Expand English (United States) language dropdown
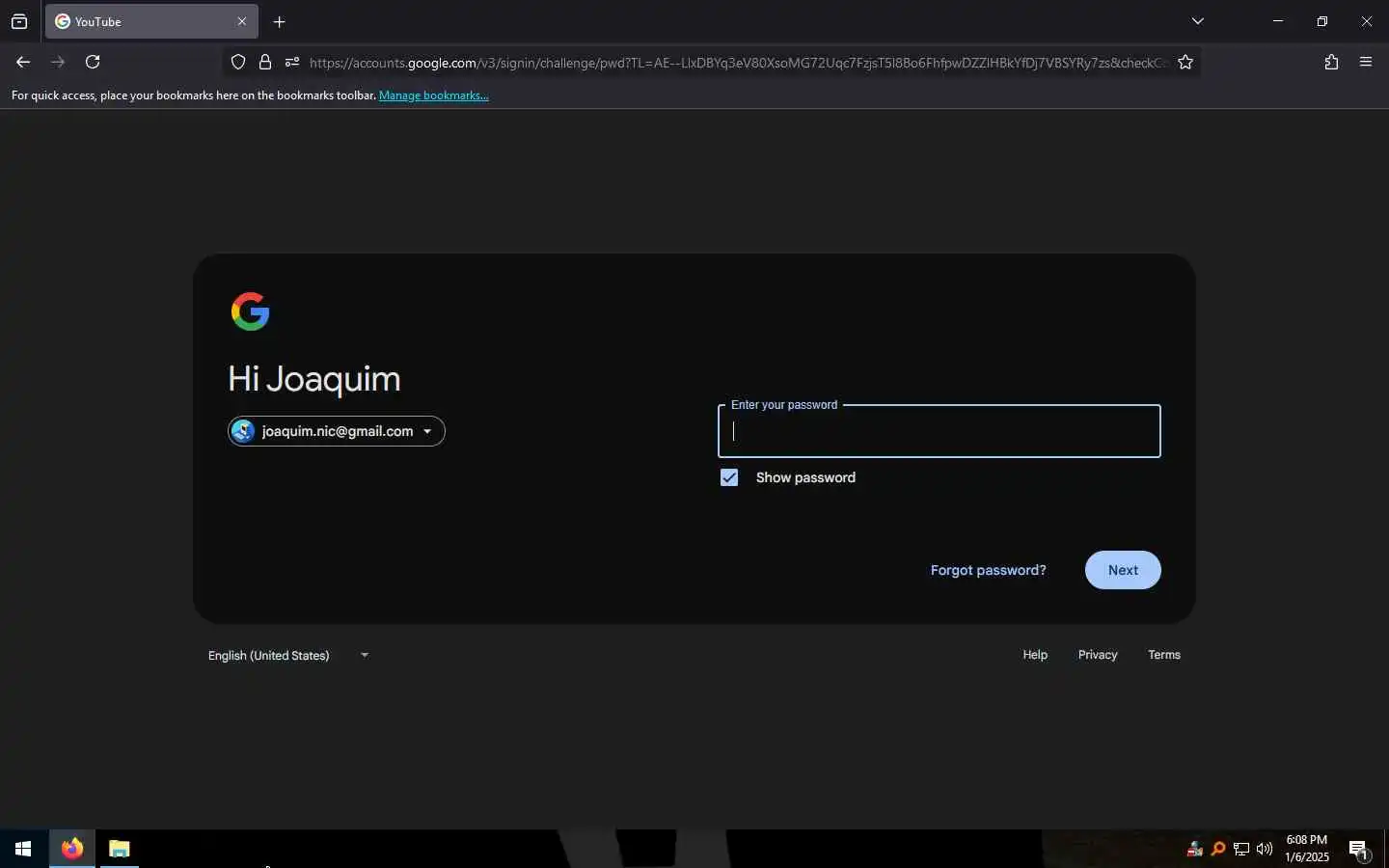The image size is (1389, 868). [288, 655]
